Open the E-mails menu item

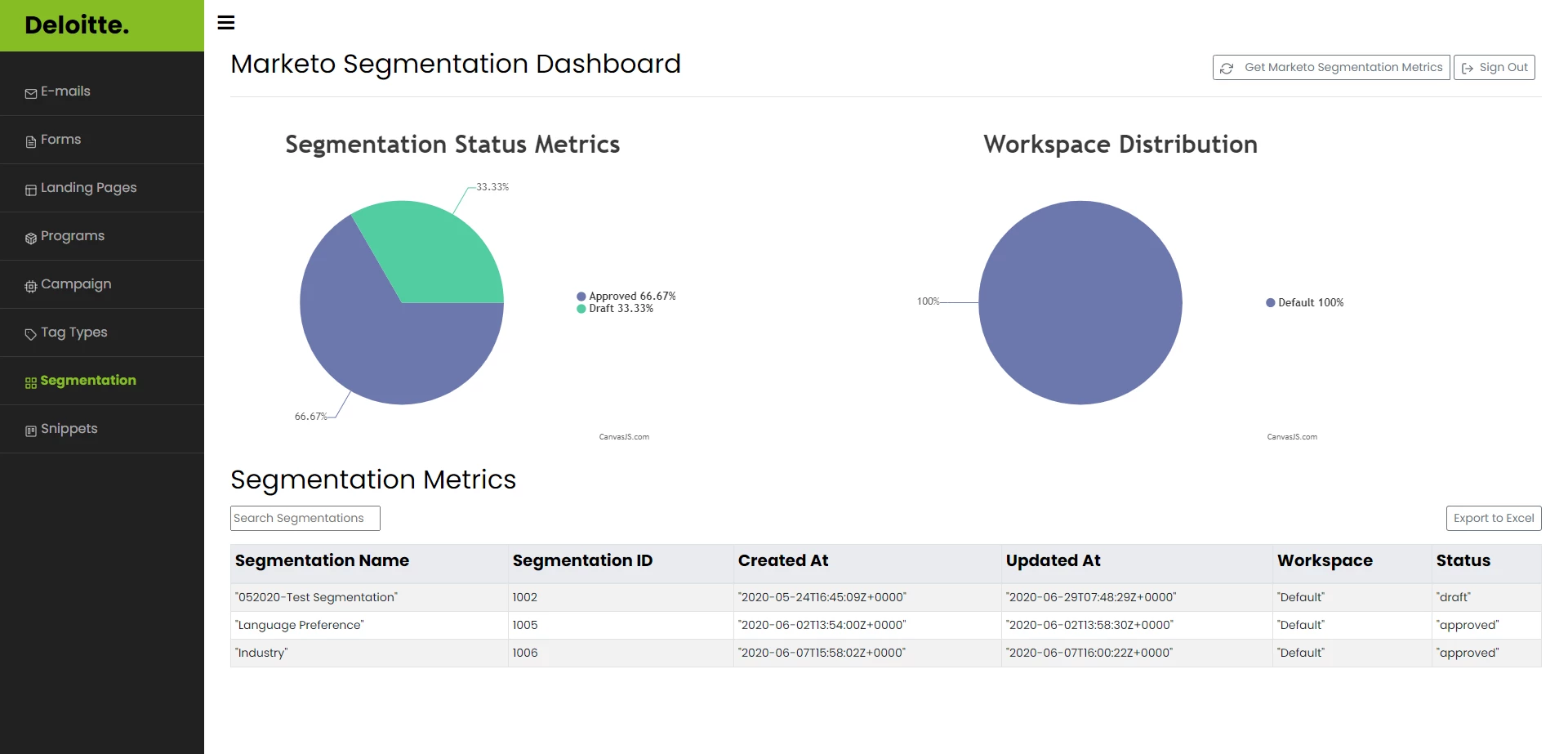point(102,91)
